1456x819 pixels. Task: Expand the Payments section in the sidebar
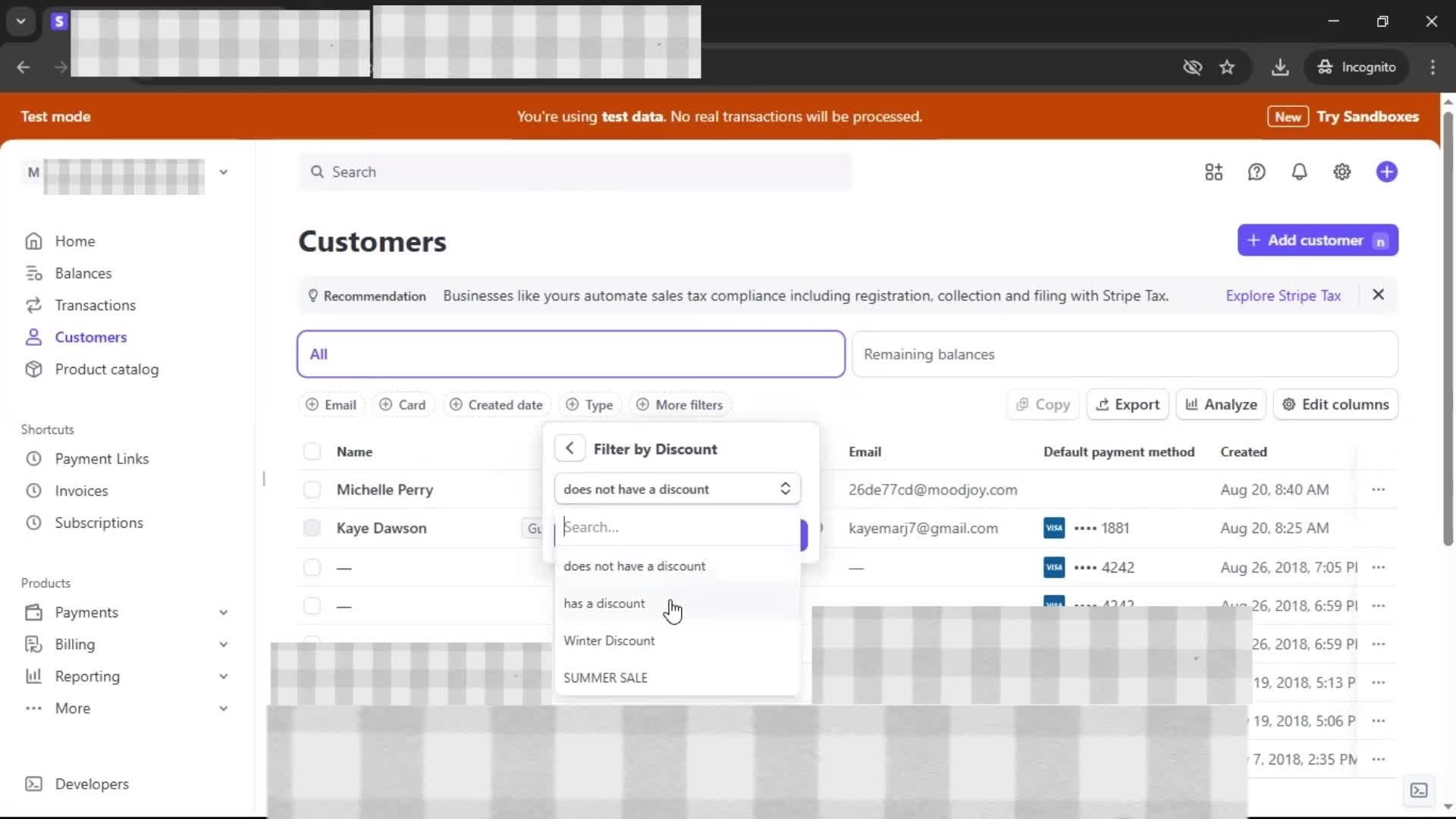[x=223, y=613]
